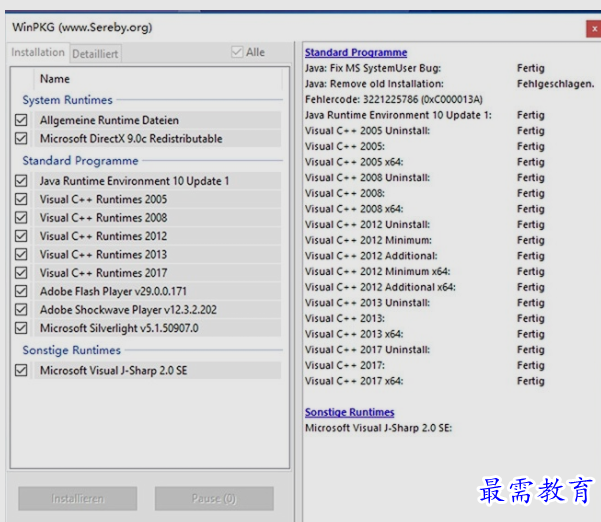Select the System Runtimes group header

pos(67,100)
